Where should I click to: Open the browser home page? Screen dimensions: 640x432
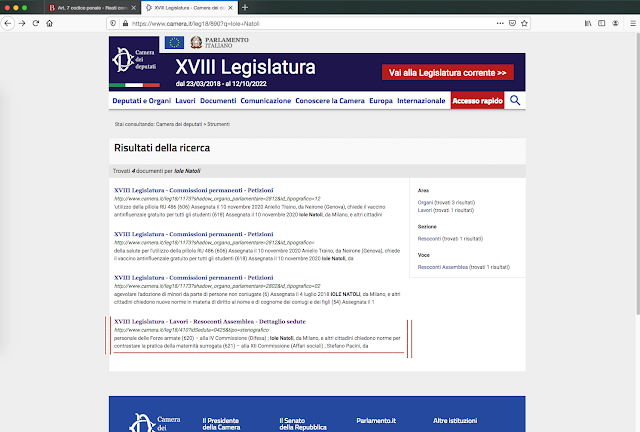(49, 23)
